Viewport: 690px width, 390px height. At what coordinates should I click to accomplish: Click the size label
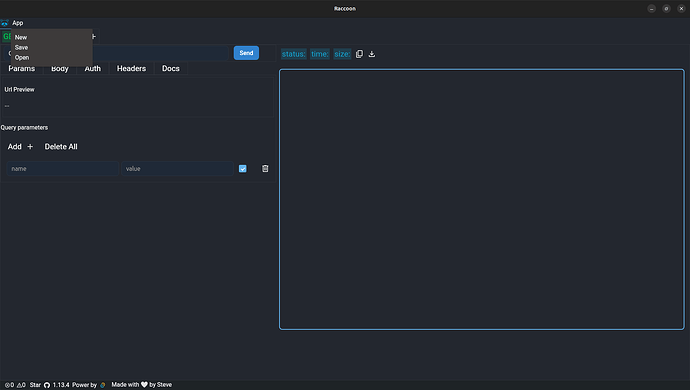point(342,54)
